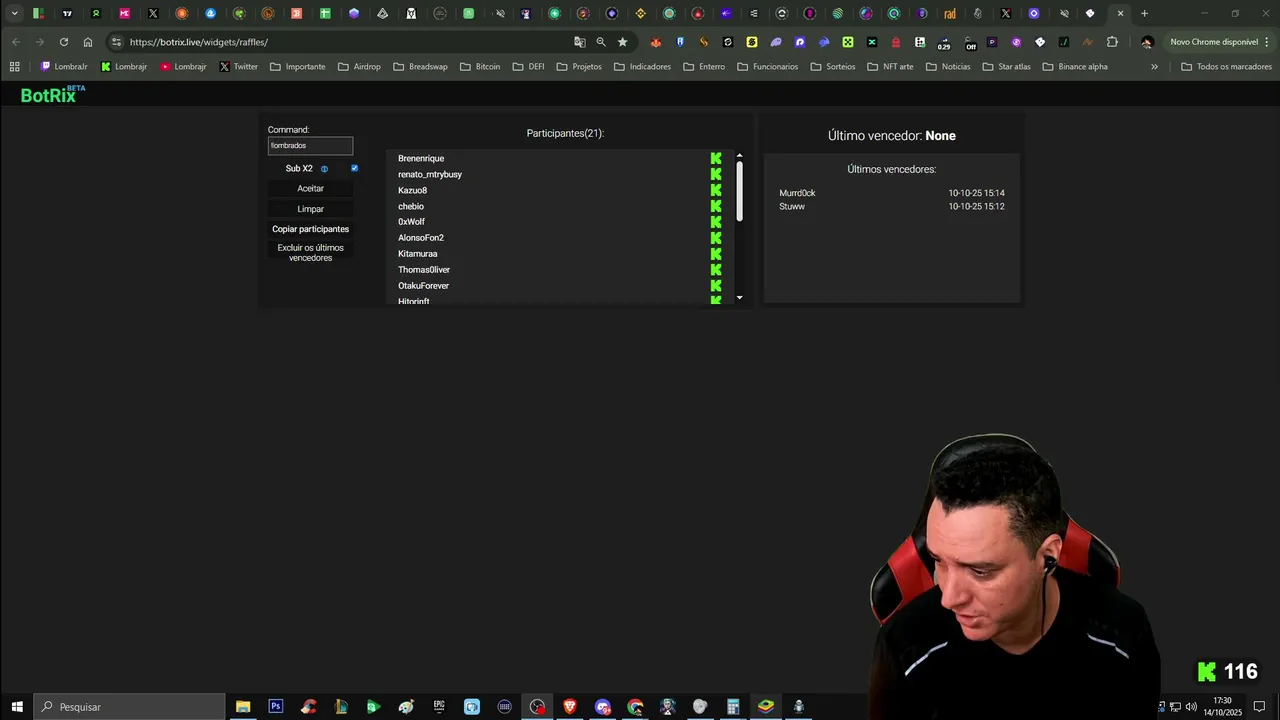Click the Kick icon next to OtakuForever
Screen dimensions: 1280x720
click(716, 286)
